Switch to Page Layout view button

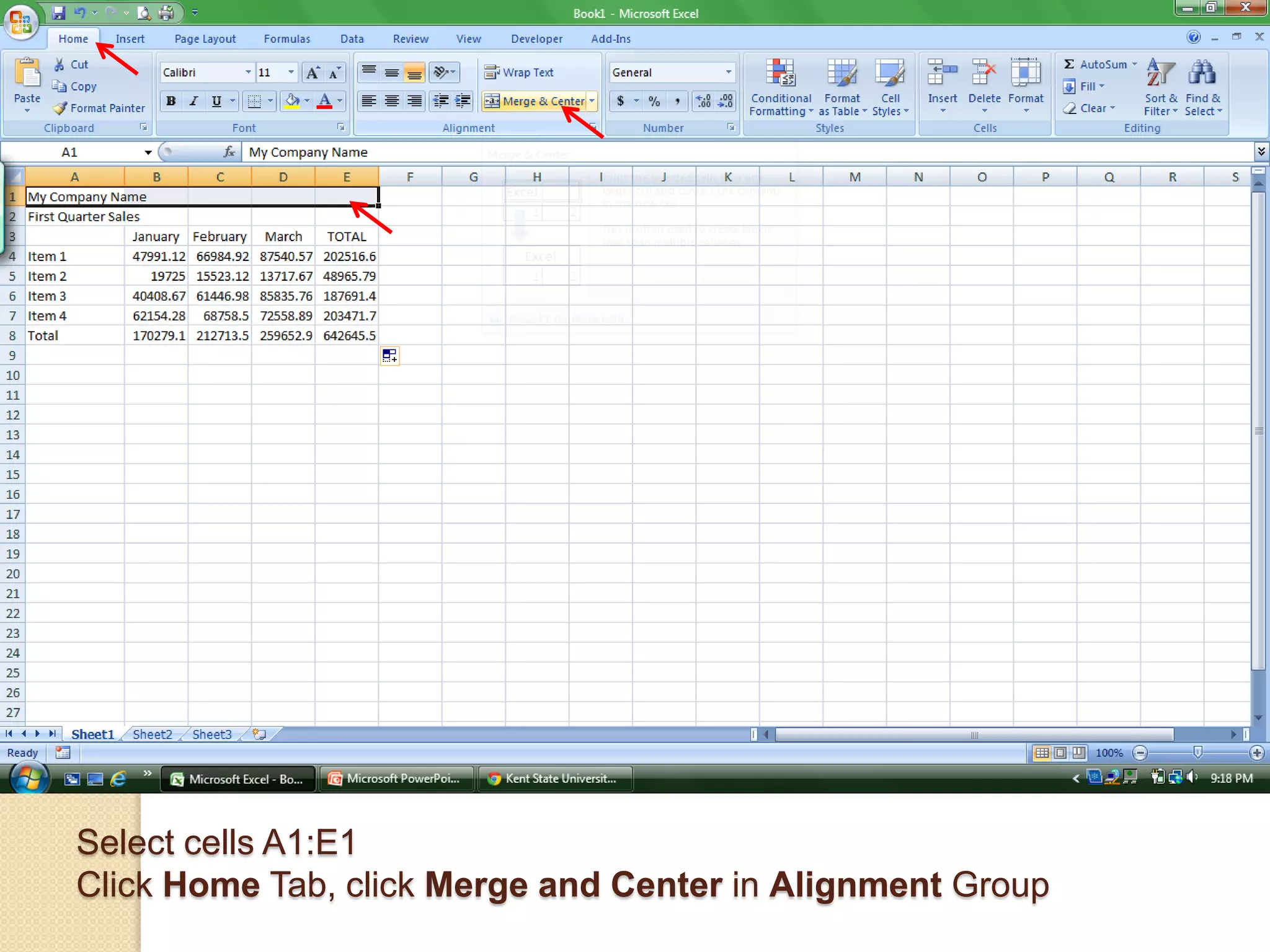pyautogui.click(x=1060, y=752)
